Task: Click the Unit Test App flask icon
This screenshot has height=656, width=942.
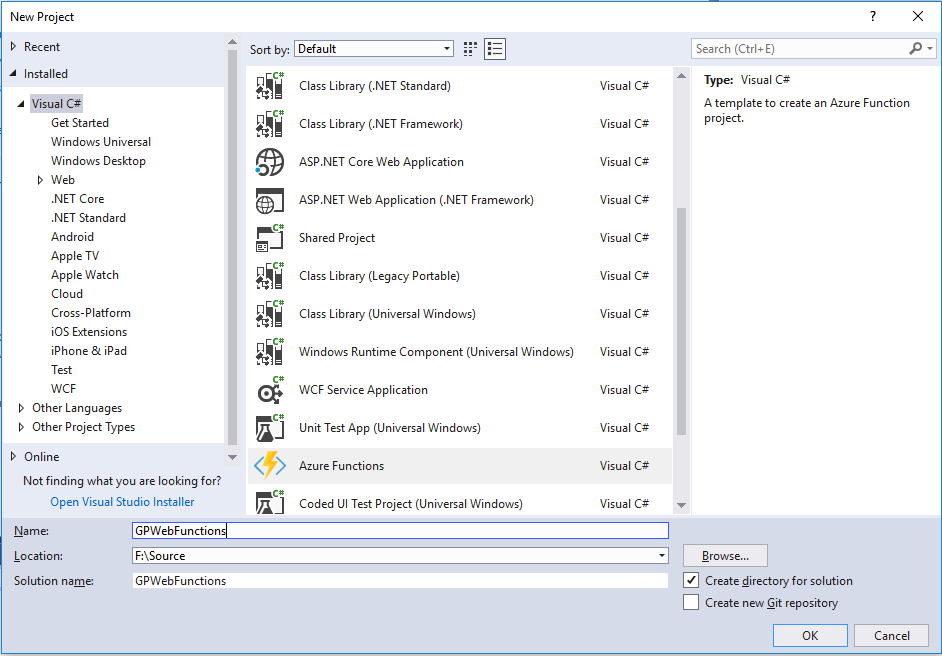Action: (x=270, y=428)
